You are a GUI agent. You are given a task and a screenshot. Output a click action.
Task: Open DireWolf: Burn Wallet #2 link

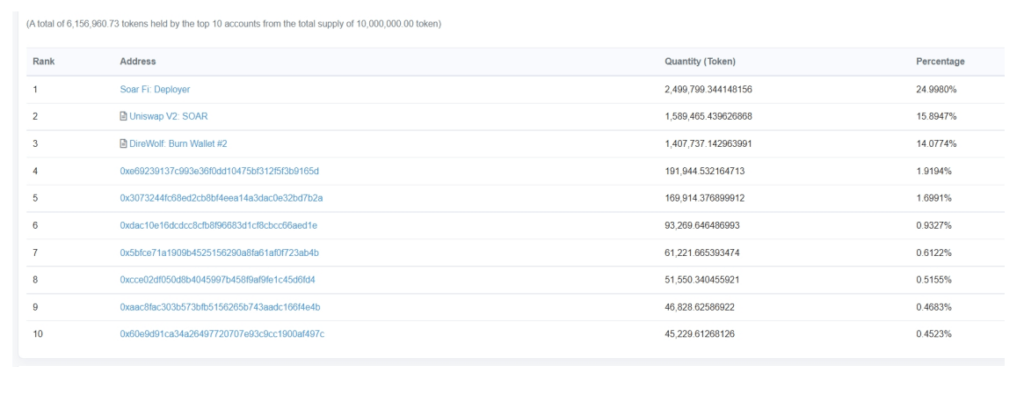click(178, 144)
